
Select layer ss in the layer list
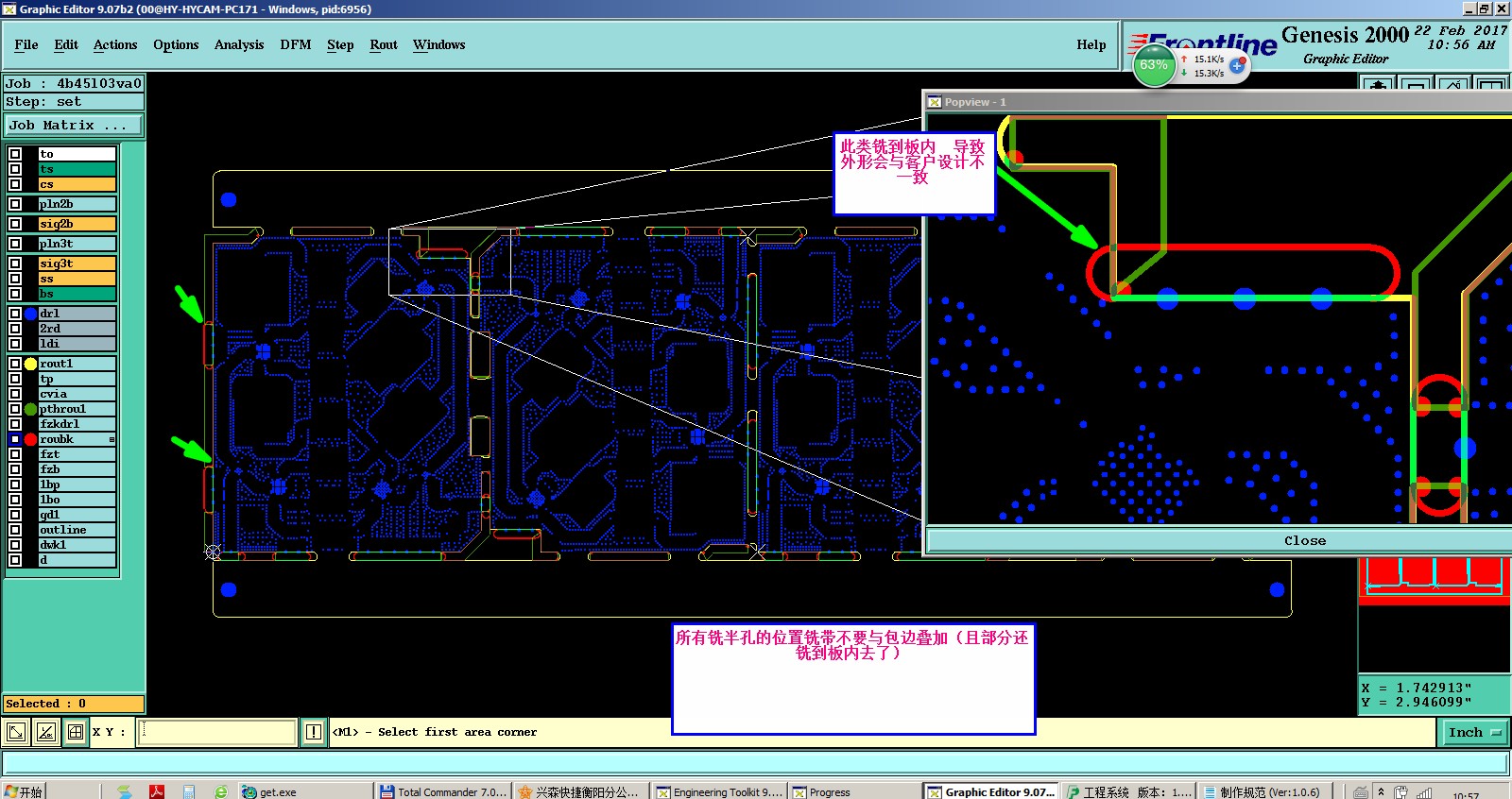[77, 279]
